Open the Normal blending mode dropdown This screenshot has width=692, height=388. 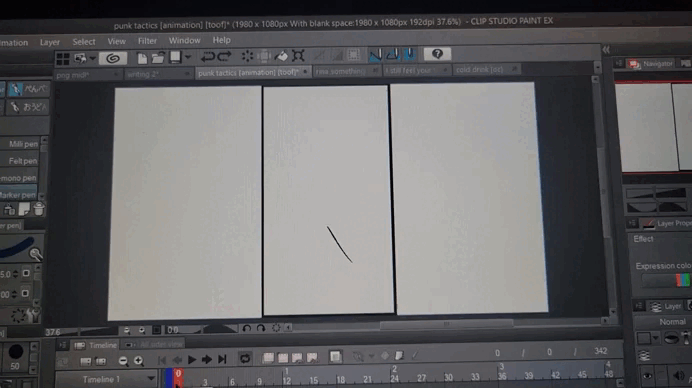click(x=672, y=322)
